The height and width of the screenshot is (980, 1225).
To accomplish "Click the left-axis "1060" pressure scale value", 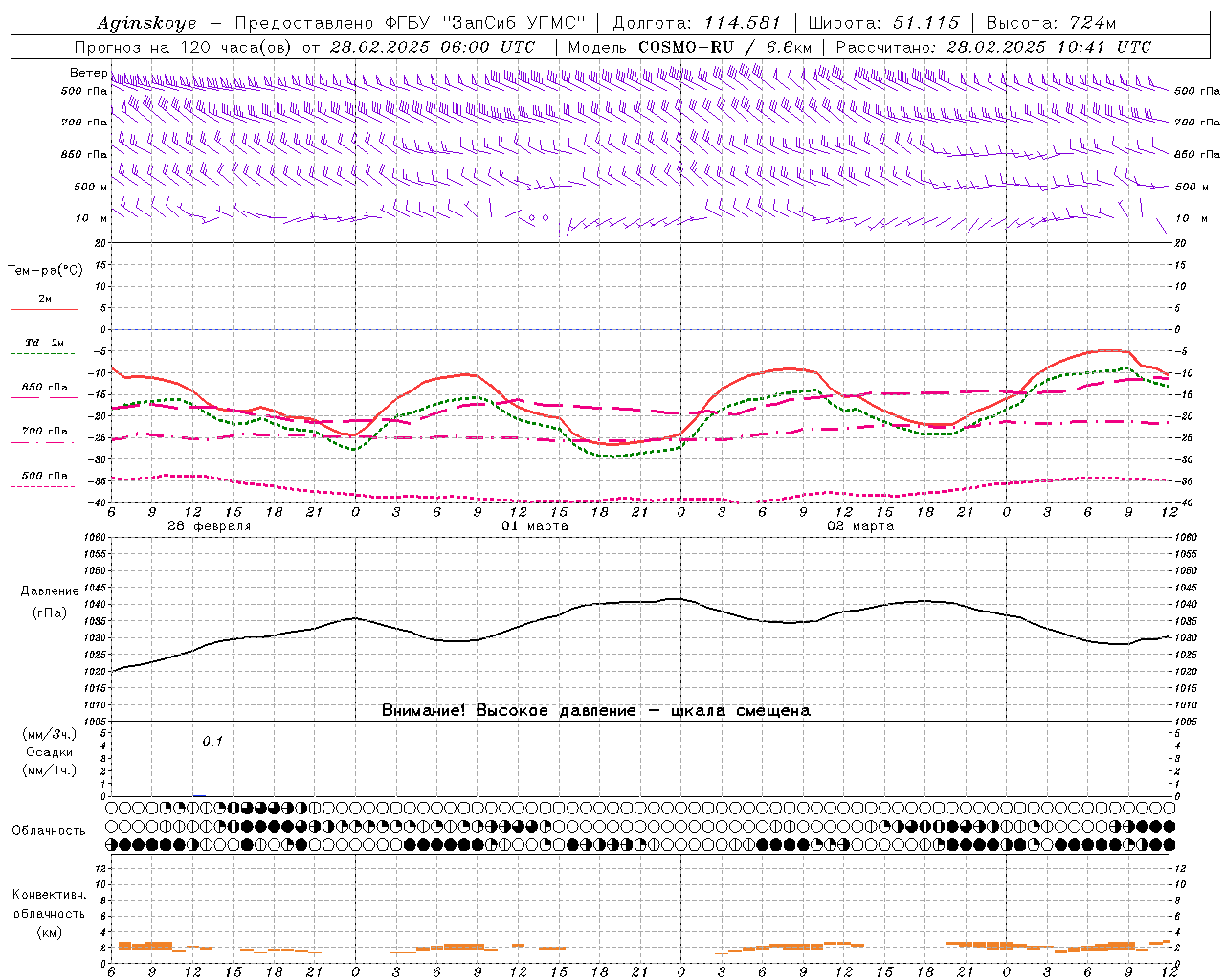I will tap(97, 538).
